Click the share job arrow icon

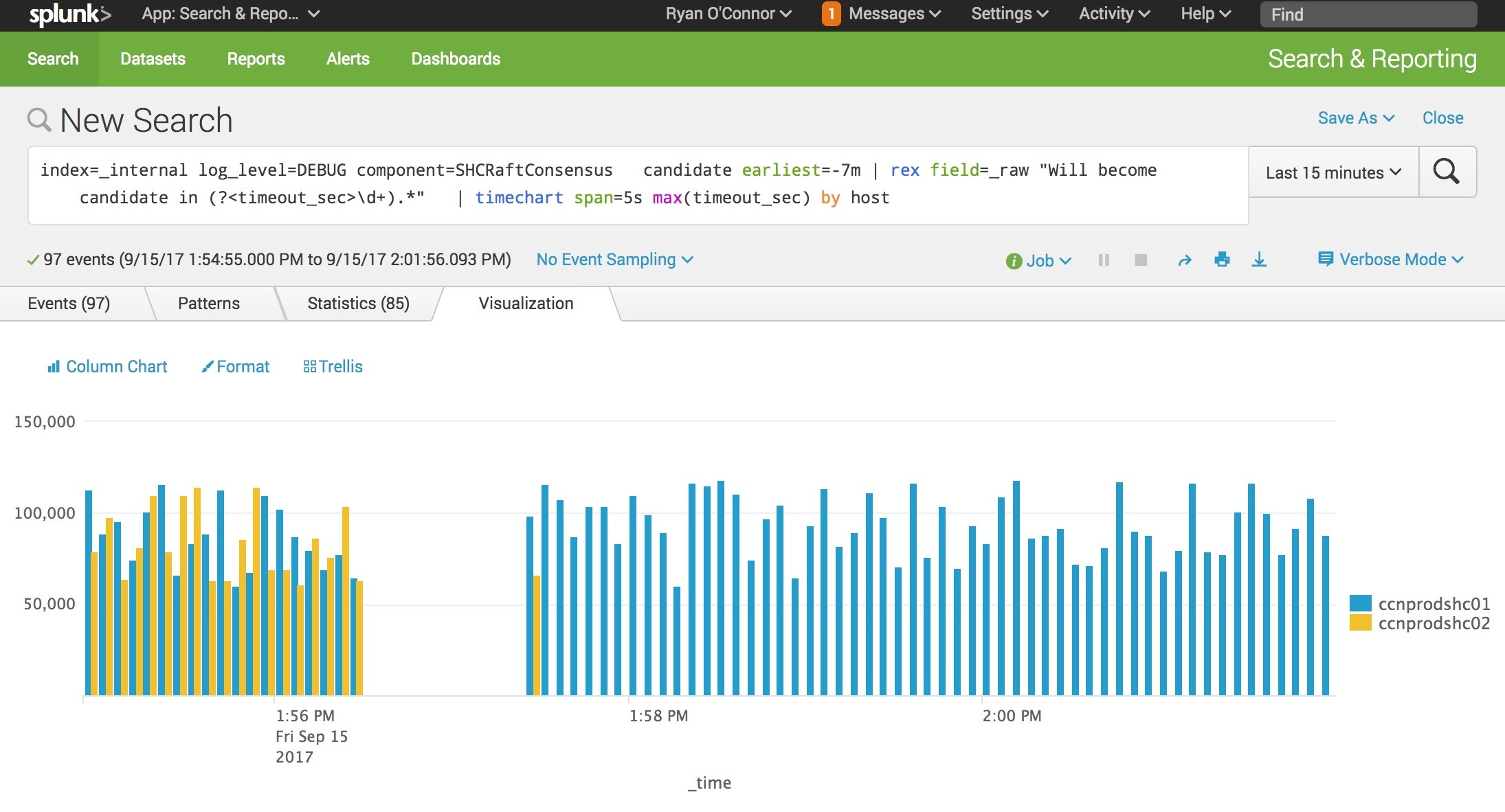1185,260
